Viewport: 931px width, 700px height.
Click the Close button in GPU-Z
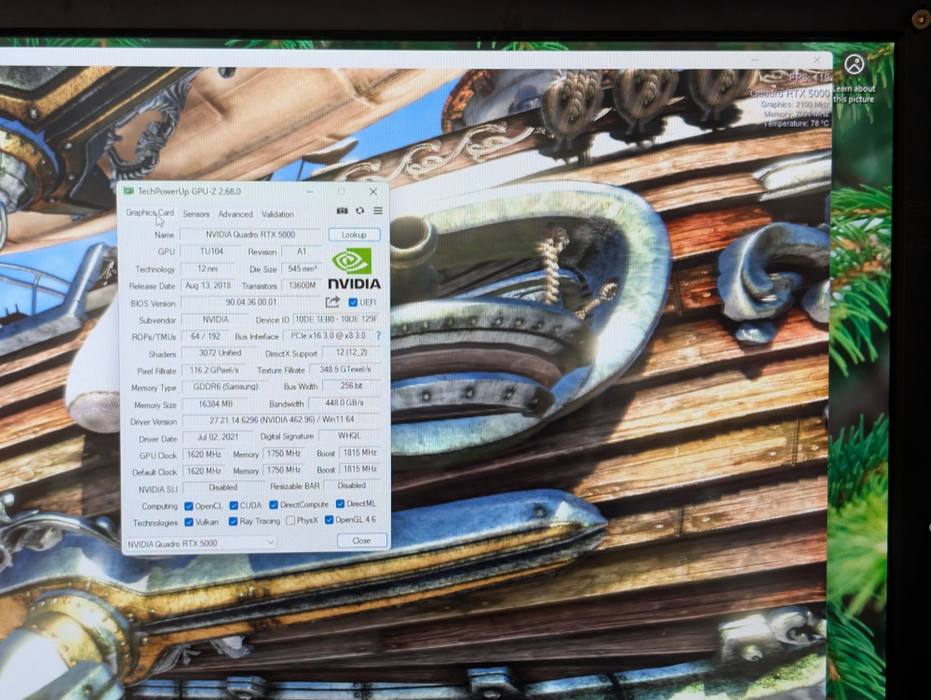click(x=361, y=540)
